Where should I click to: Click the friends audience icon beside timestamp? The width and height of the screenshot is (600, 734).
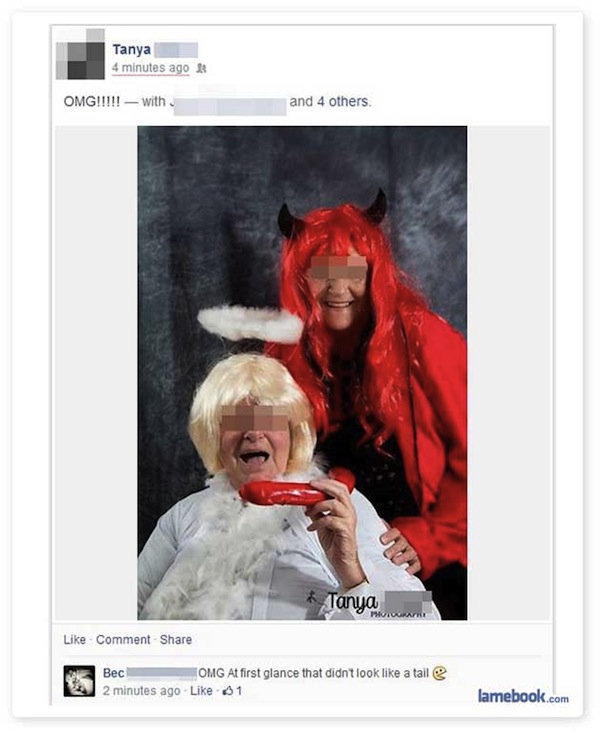click(201, 68)
